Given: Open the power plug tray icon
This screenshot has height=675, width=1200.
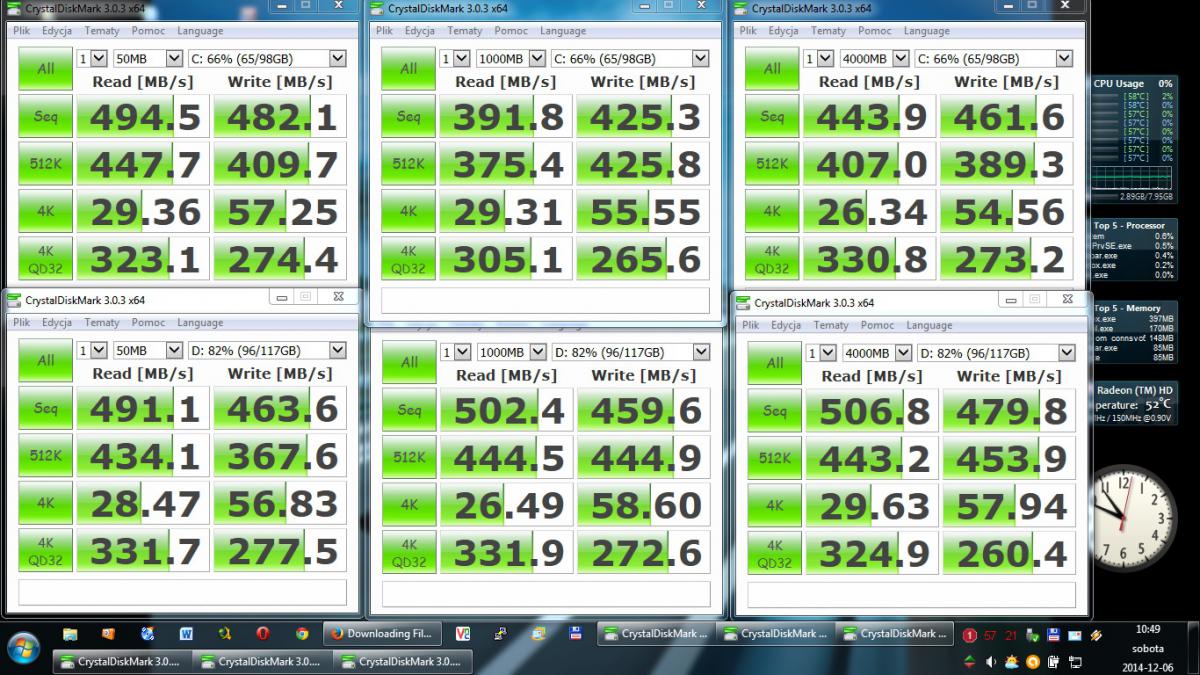Looking at the screenshot, I should (1054, 661).
